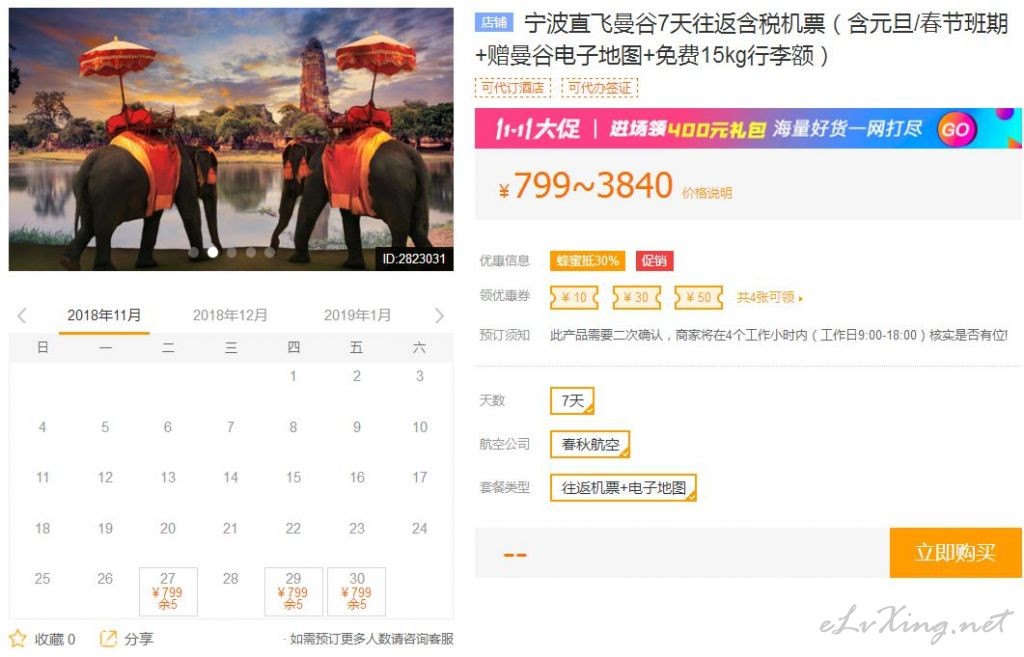Select the 7天 duration option
The image size is (1024, 657).
572,400
